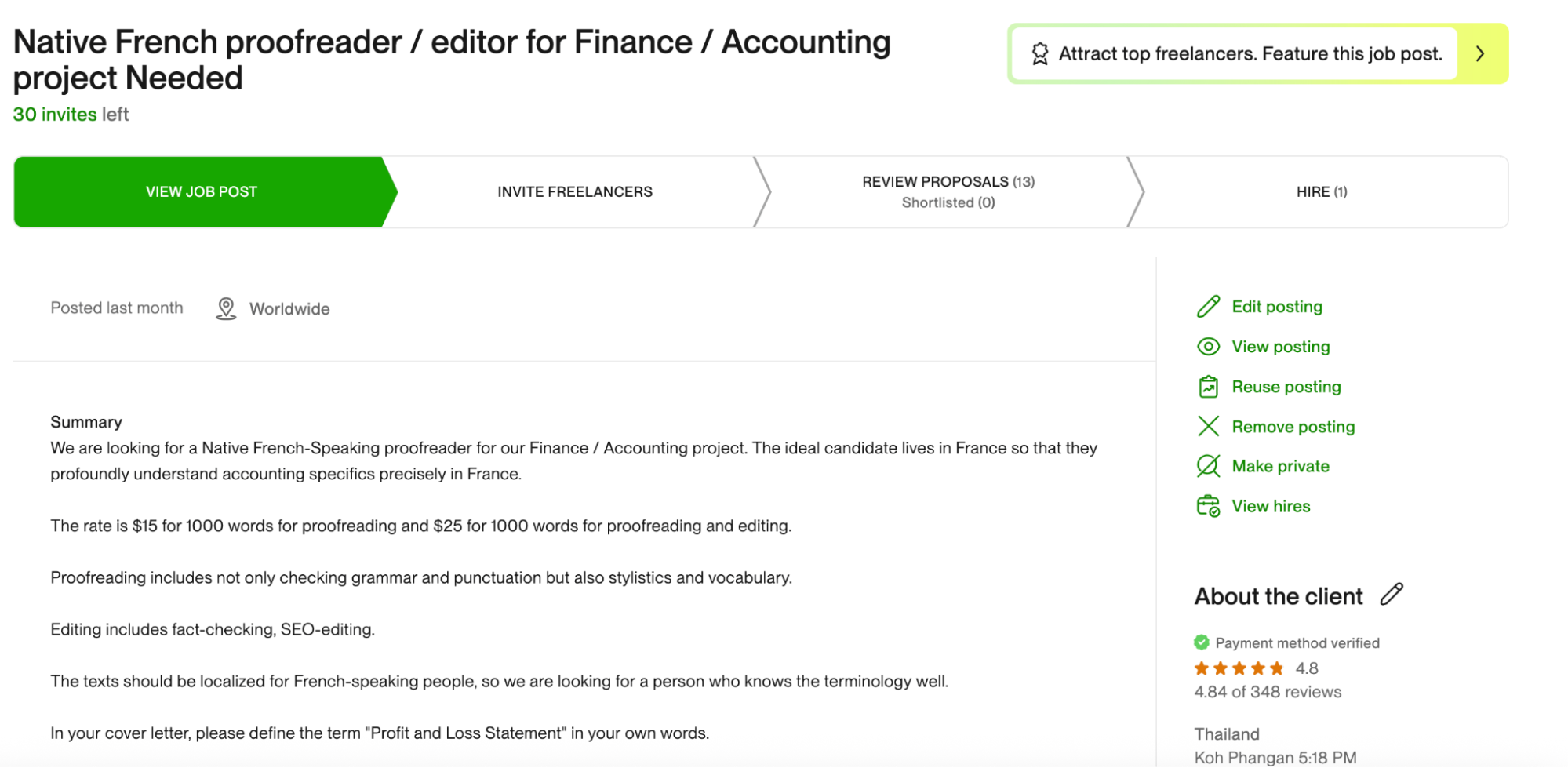Click the Make private crossed-out icon

click(1208, 466)
